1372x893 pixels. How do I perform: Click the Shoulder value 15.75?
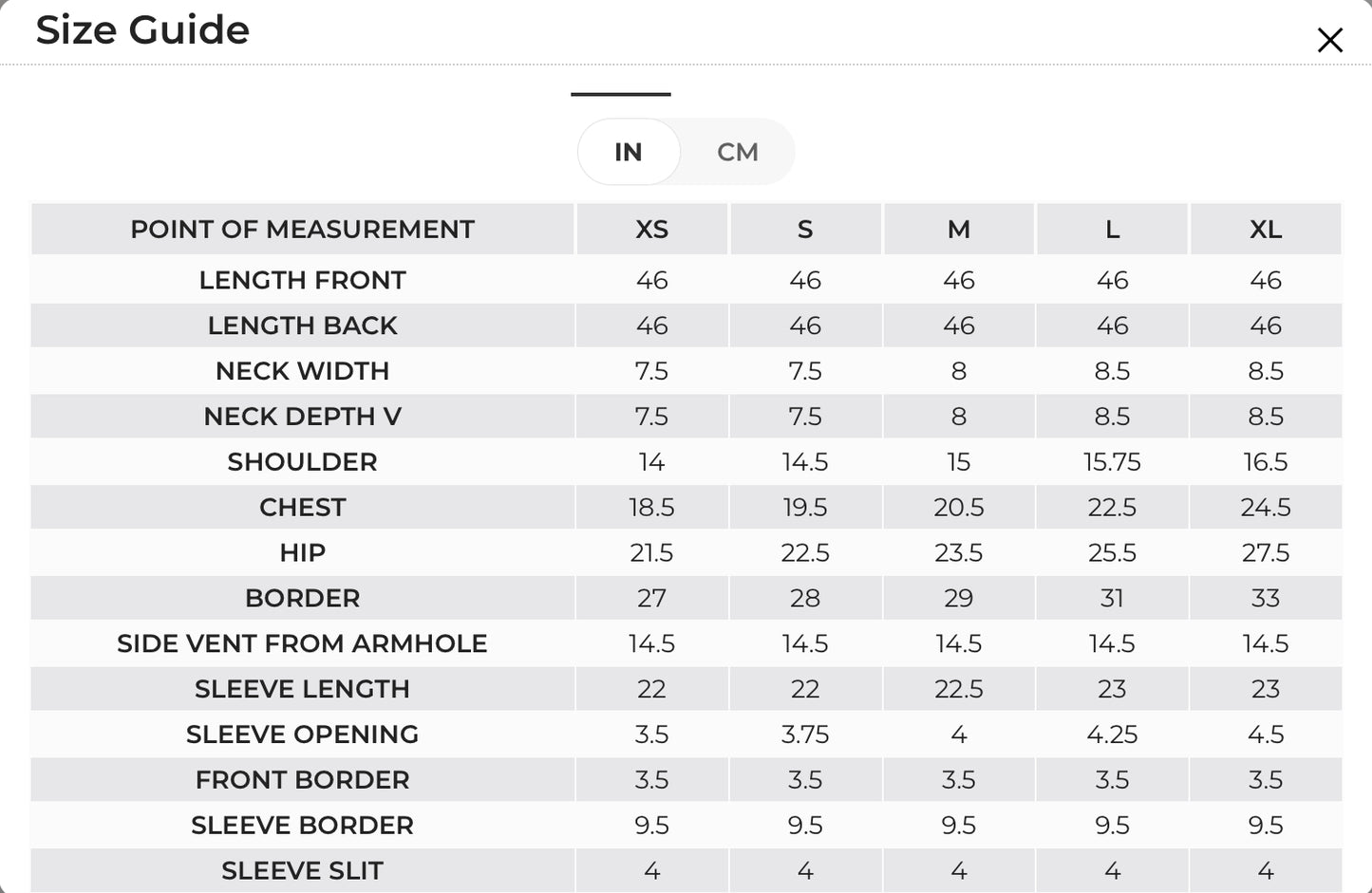1112,462
